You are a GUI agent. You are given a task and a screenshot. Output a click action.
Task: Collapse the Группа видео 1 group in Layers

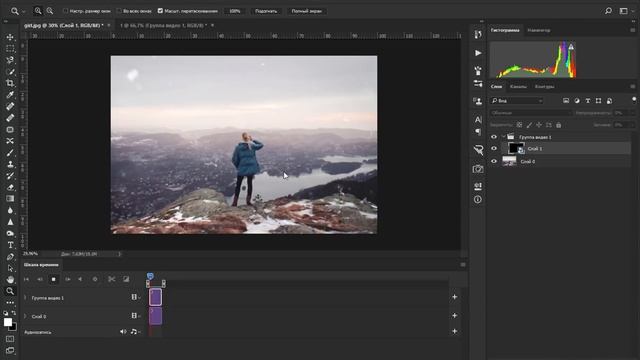pyautogui.click(x=503, y=137)
